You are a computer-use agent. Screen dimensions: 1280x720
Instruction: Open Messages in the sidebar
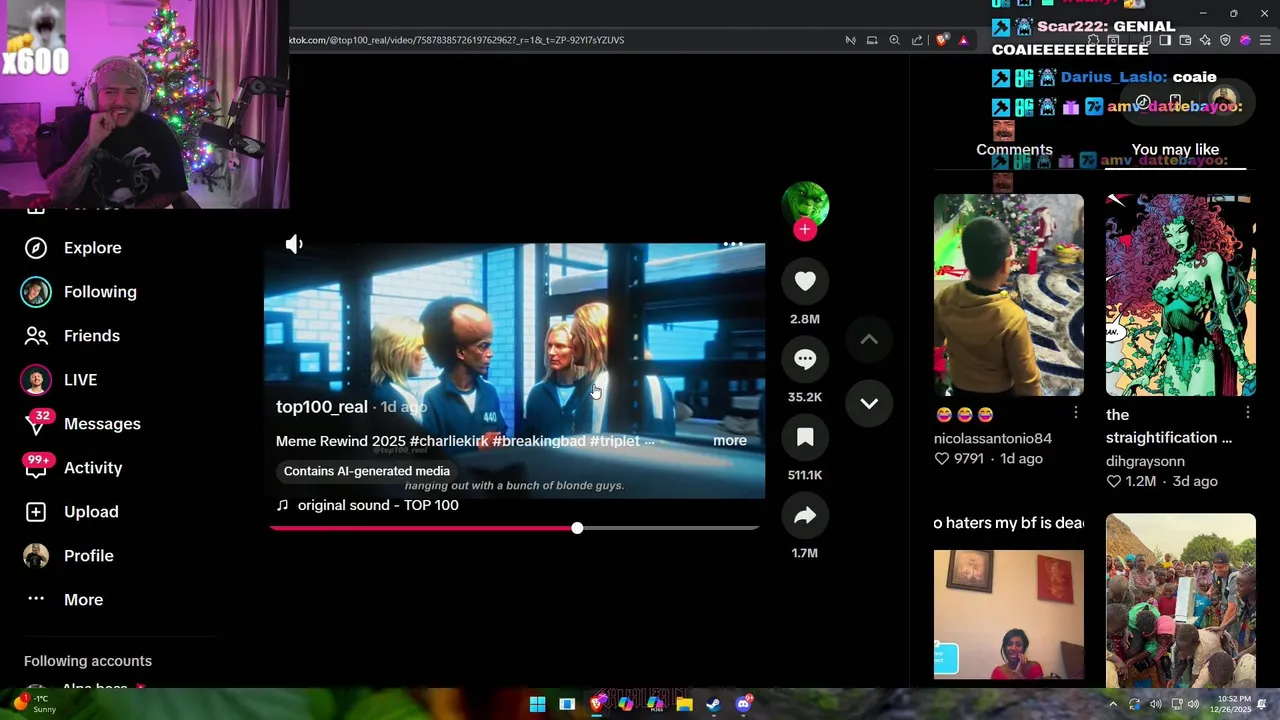click(x=102, y=424)
